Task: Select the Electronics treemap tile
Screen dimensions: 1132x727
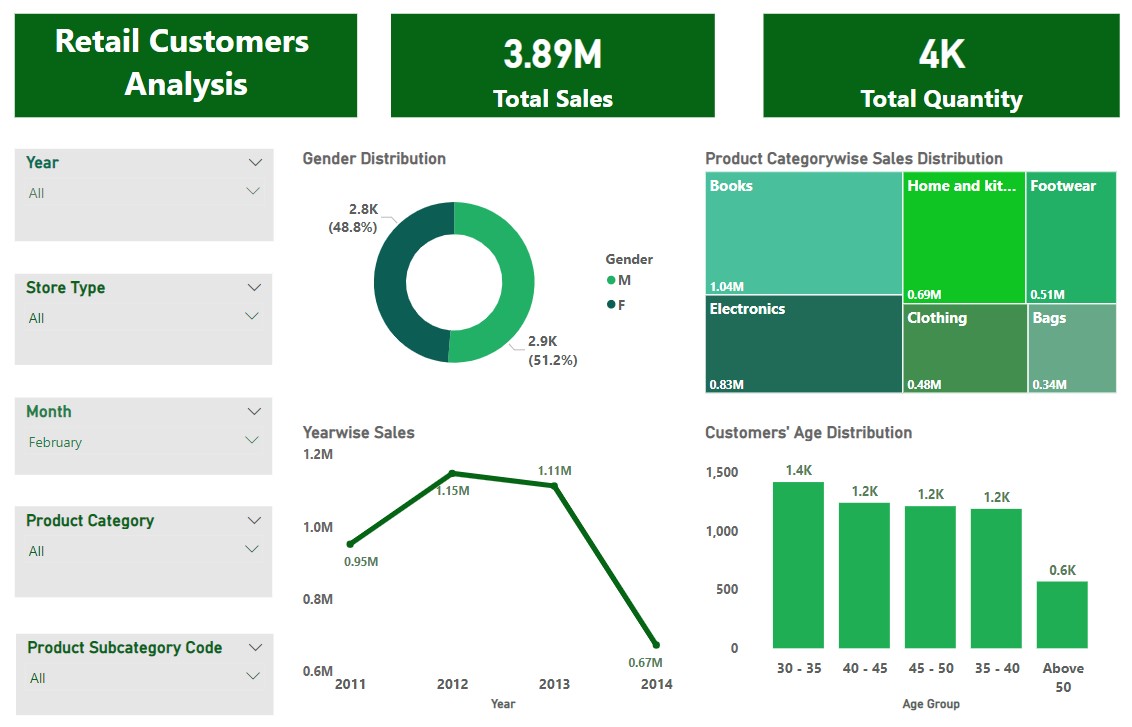Action: [x=803, y=344]
